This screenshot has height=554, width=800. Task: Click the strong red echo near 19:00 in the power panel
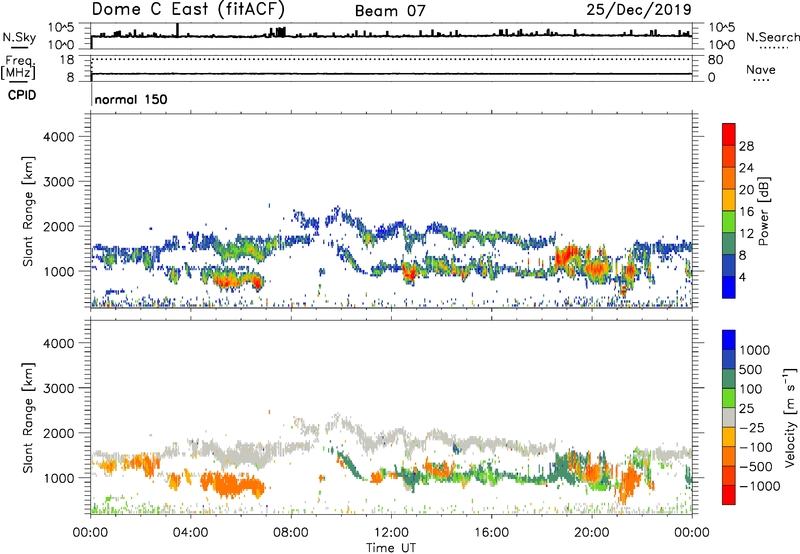coord(568,256)
